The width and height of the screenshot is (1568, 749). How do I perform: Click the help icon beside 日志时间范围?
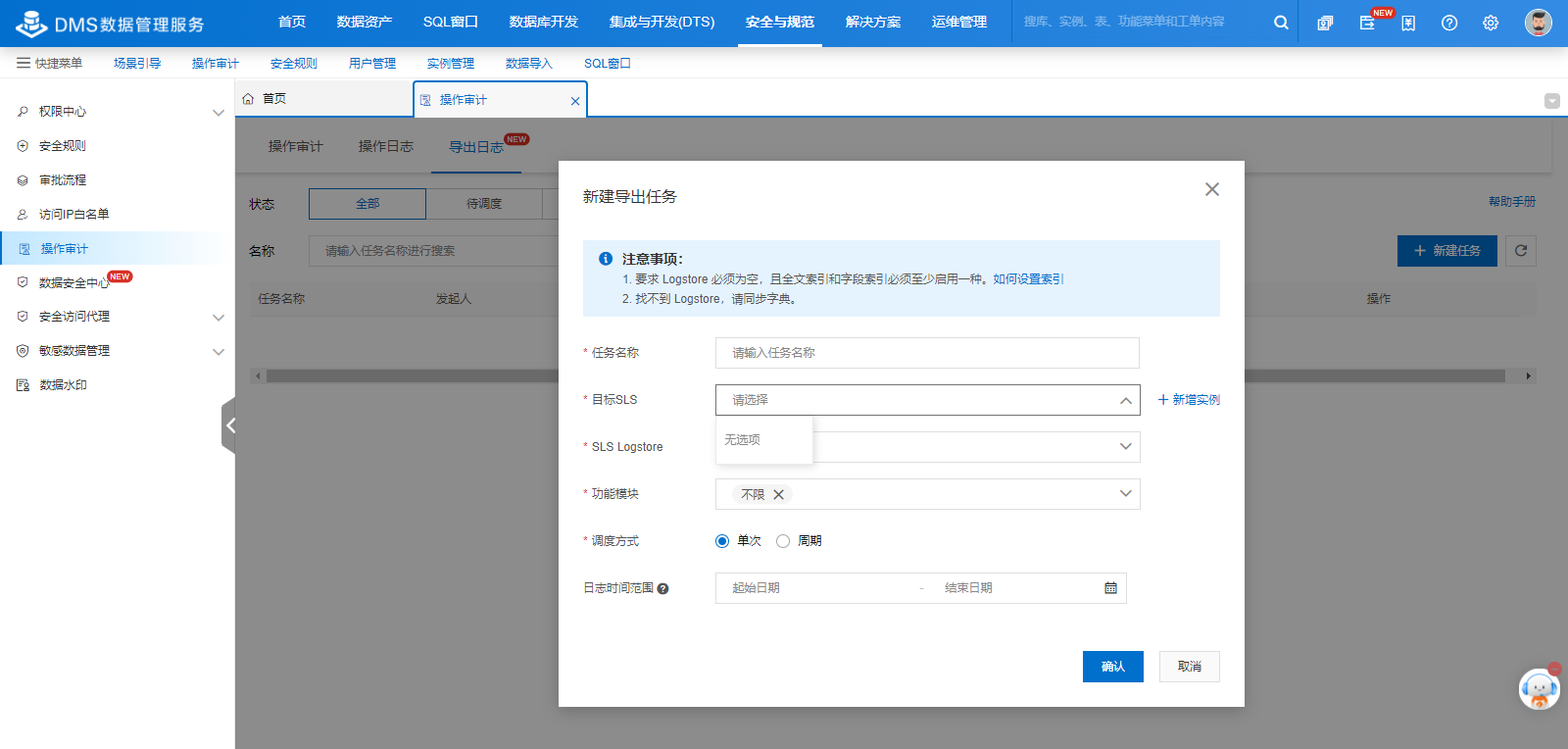(x=662, y=589)
